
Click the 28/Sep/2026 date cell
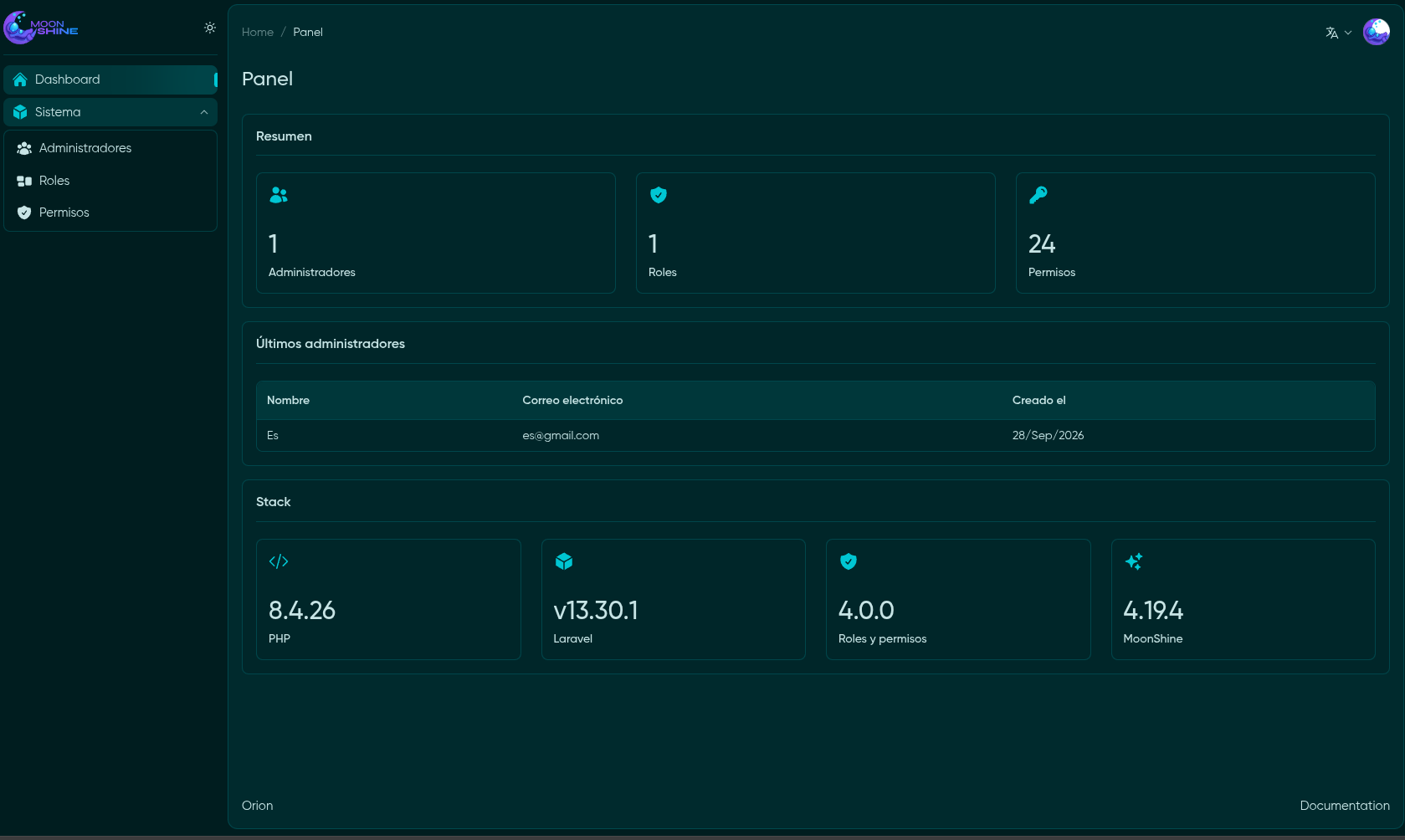click(x=1048, y=435)
